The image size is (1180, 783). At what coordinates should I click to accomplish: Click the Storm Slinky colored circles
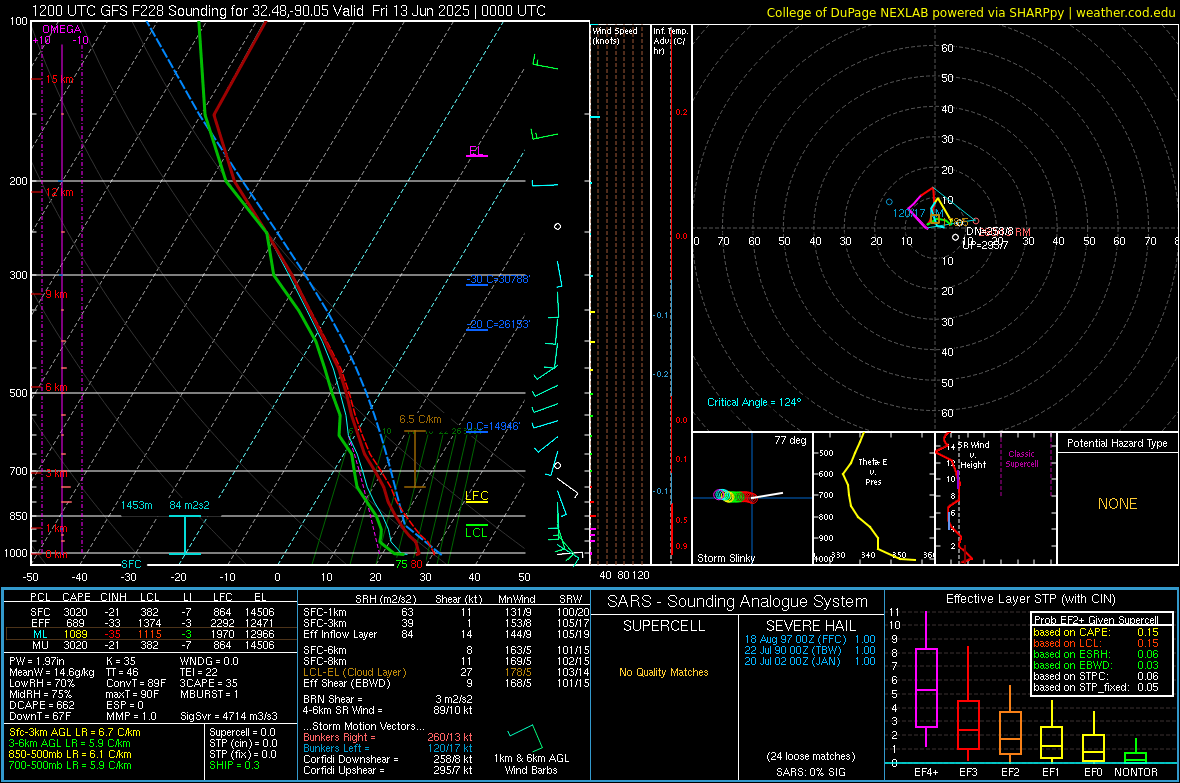(x=734, y=496)
